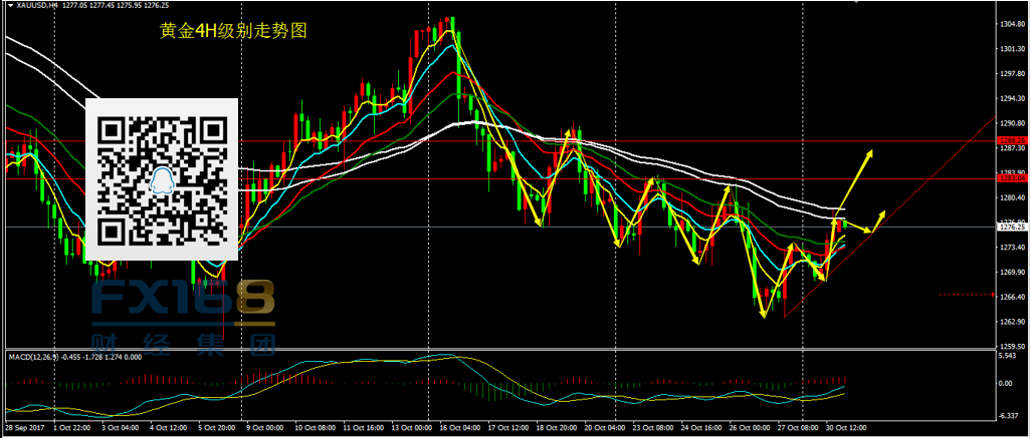
Task: Click the small yellow arrow head near 1276.25
Action: pyautogui.click(x=881, y=214)
